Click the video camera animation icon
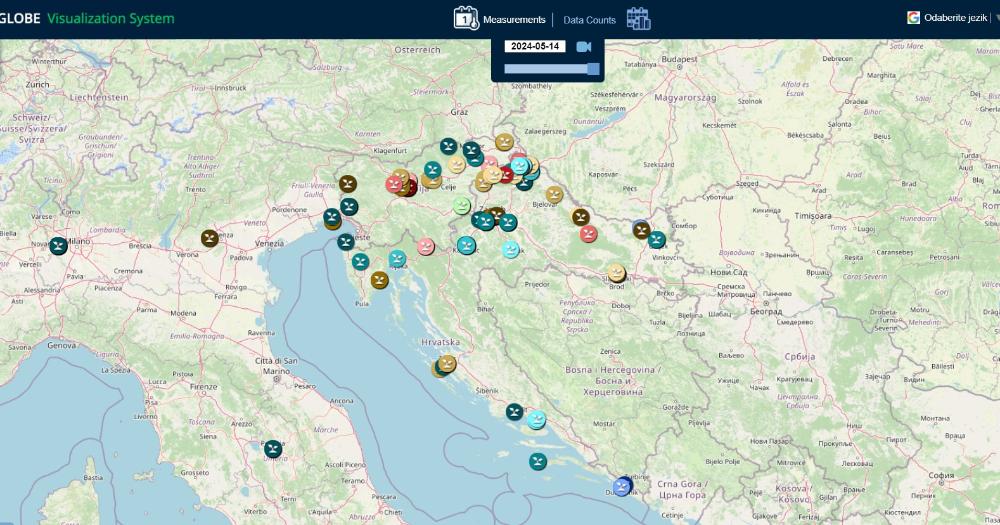The image size is (1000, 525). [x=584, y=47]
